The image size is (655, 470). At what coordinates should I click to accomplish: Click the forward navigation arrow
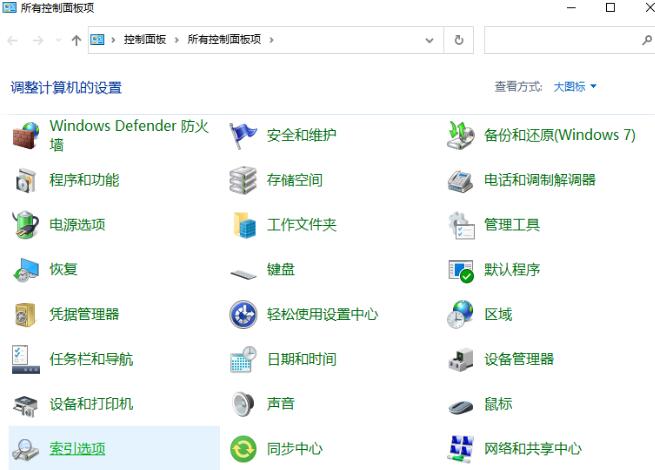tap(38, 40)
